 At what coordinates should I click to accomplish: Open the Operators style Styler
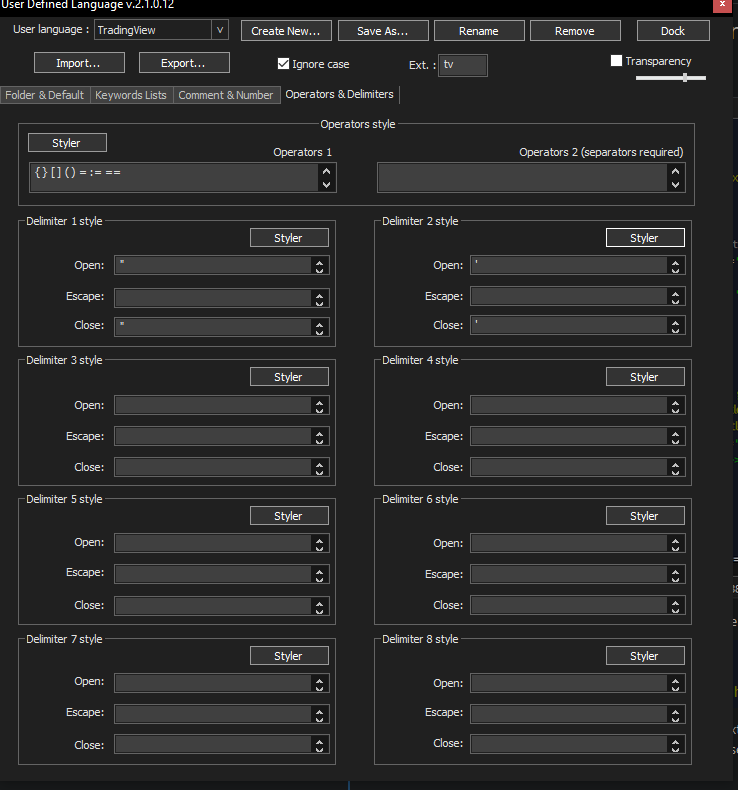(x=67, y=143)
